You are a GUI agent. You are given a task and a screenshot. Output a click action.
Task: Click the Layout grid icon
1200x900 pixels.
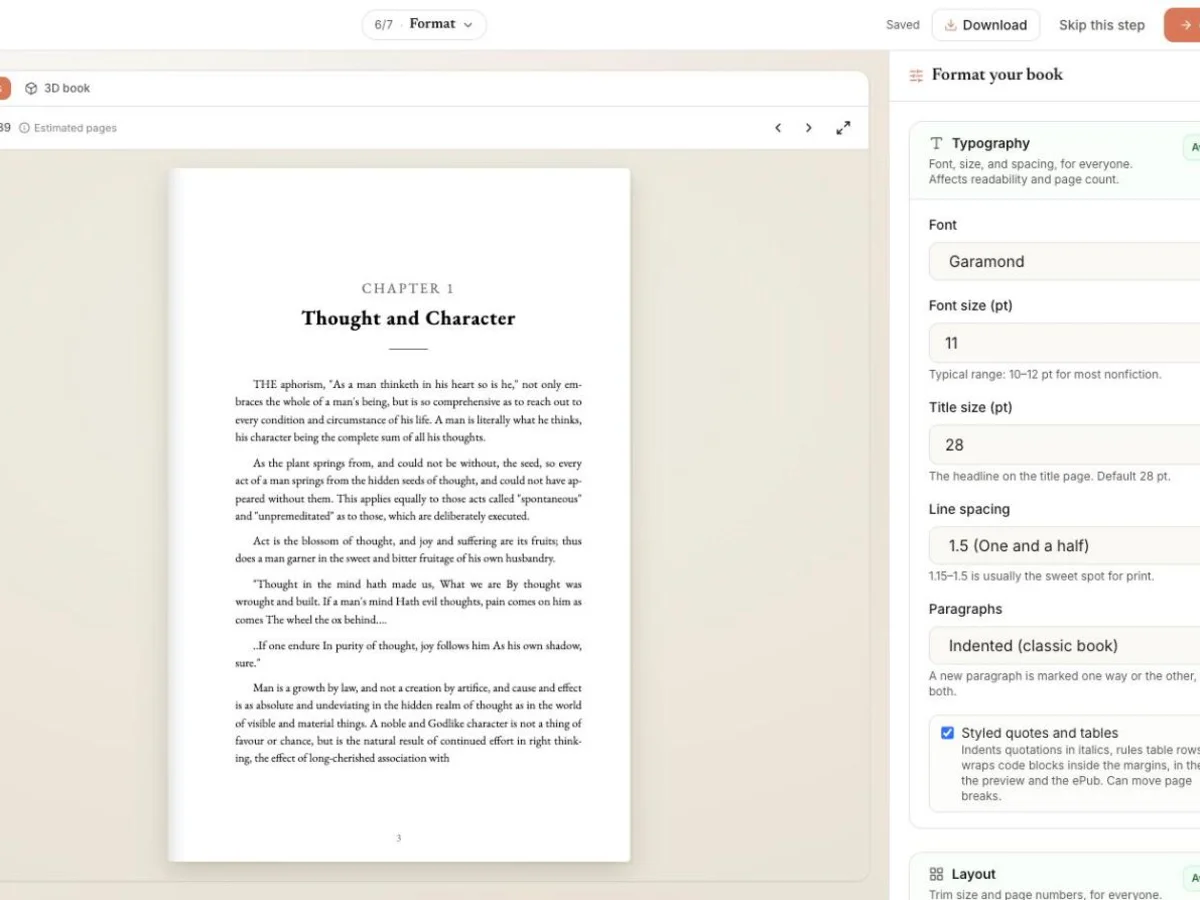pyautogui.click(x=936, y=874)
